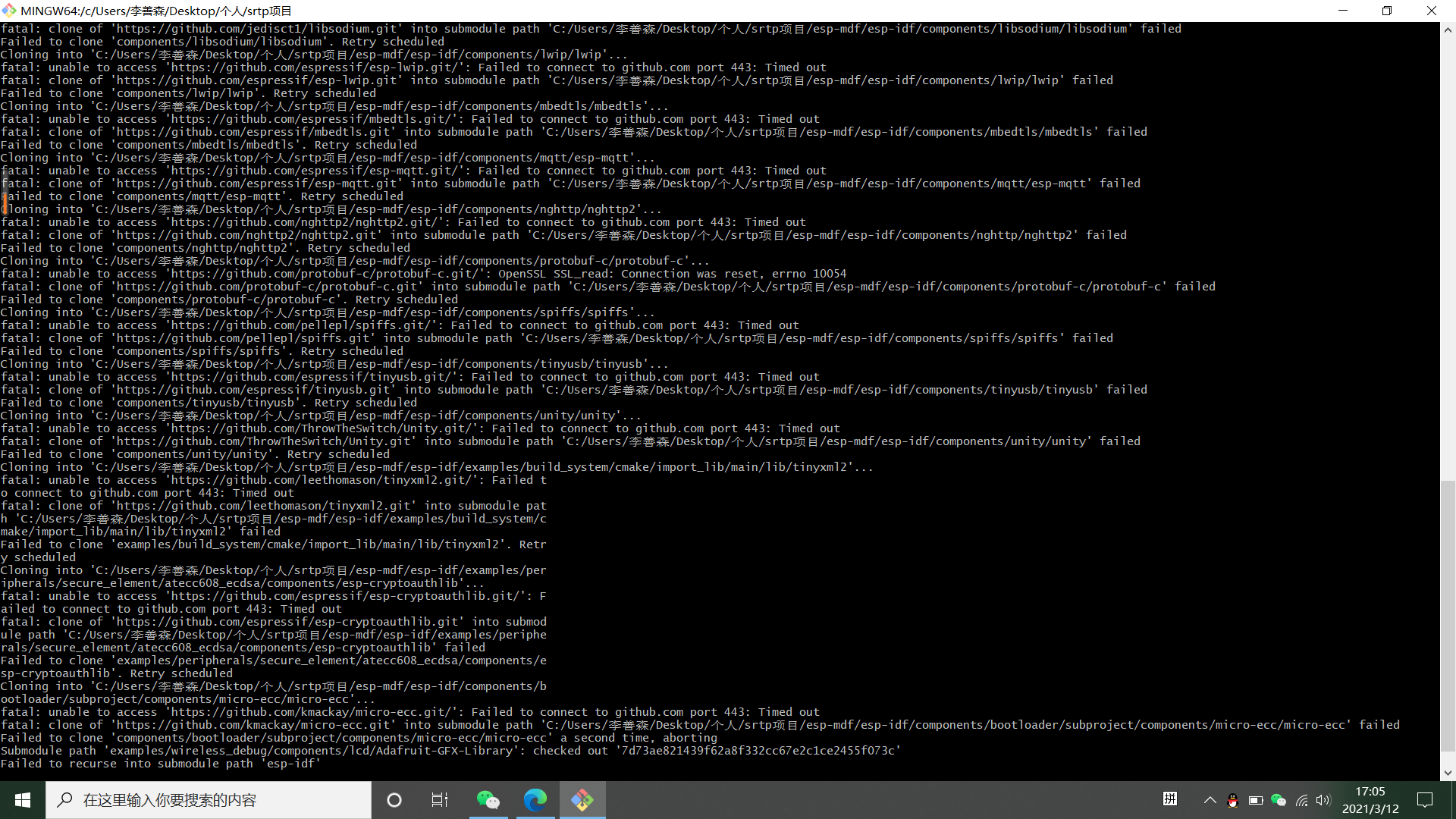Open the Start menu
1456x819 pixels.
22,800
